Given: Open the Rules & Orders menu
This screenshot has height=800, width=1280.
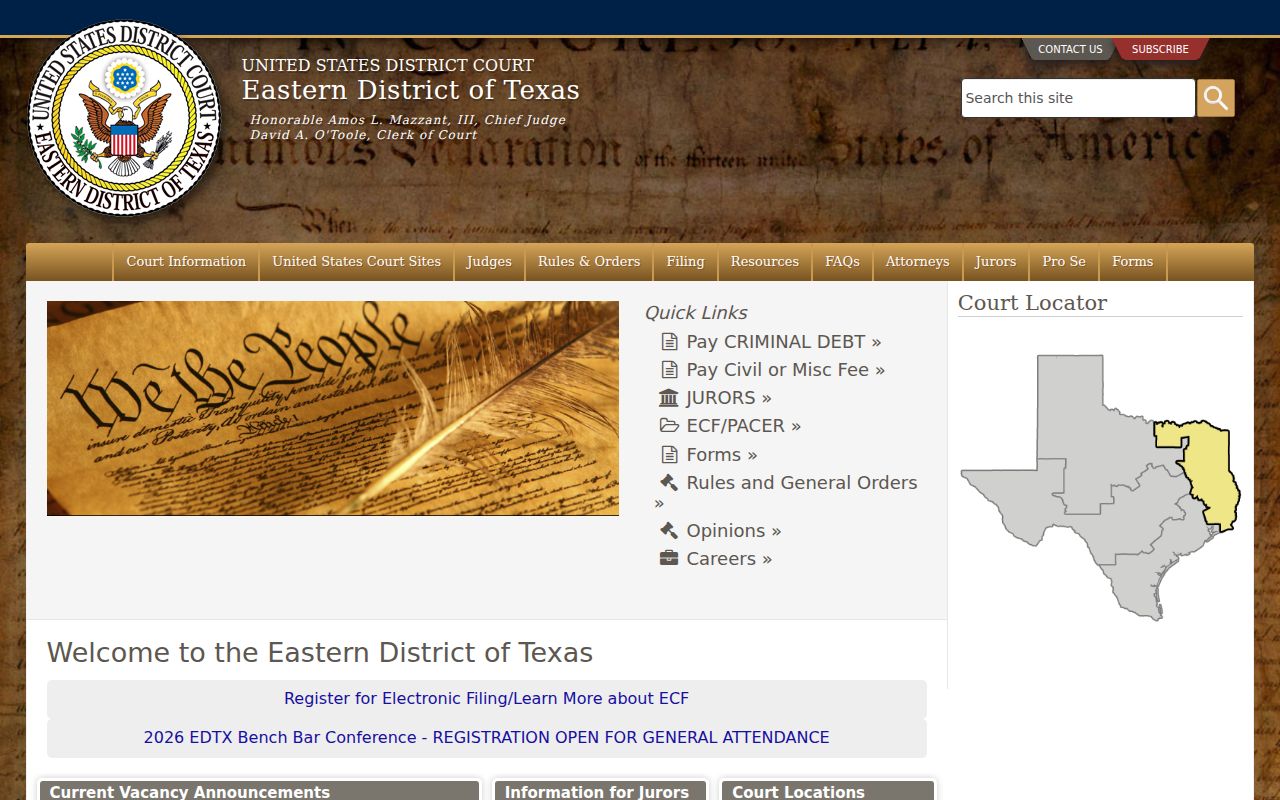Looking at the screenshot, I should point(589,262).
